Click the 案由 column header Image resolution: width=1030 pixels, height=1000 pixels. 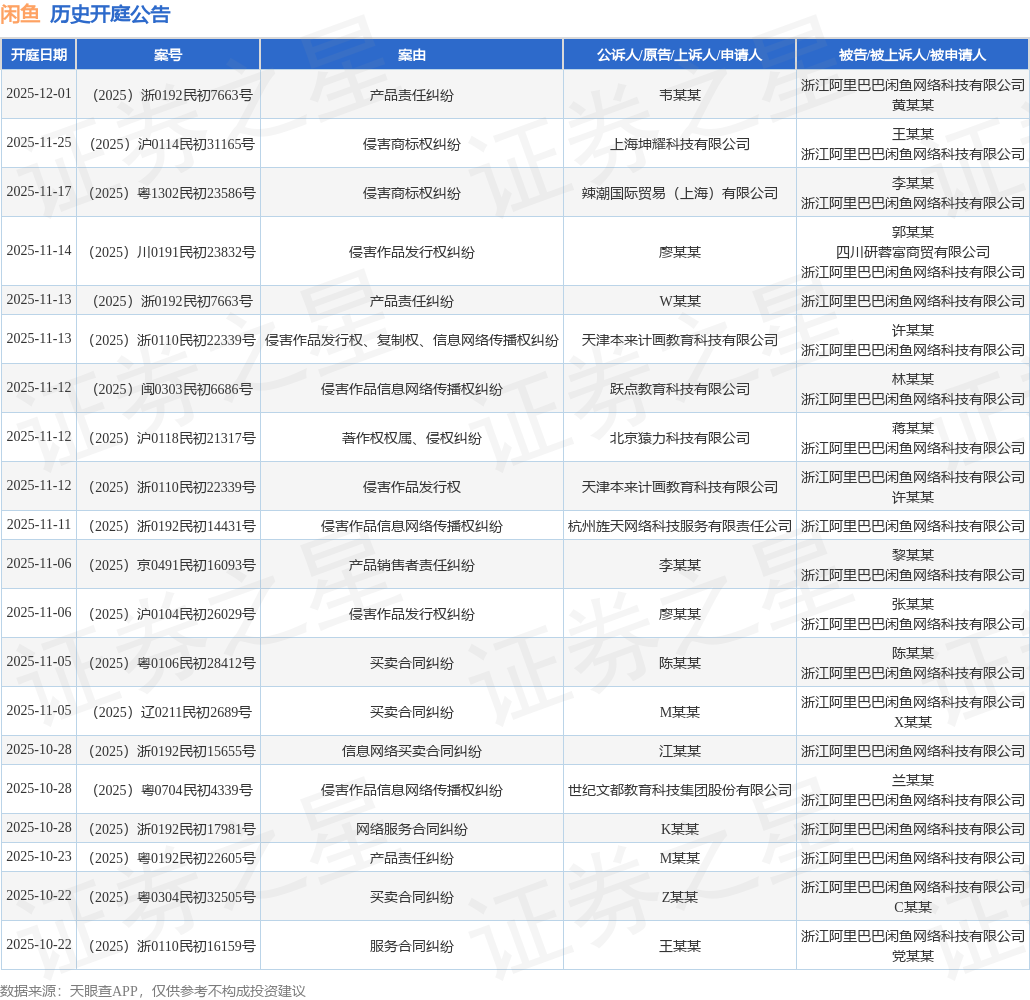pyautogui.click(x=411, y=55)
